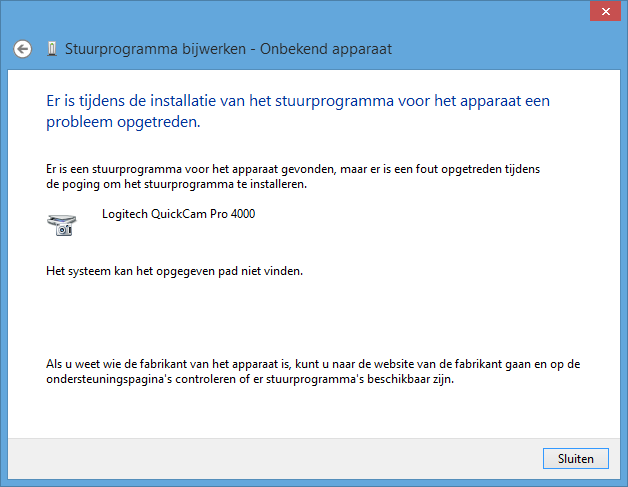Screen dimensions: 628x487
Task: Click the window title Stuurprogramma bijwerken - Onbekend apparaat
Action: [x=228, y=49]
